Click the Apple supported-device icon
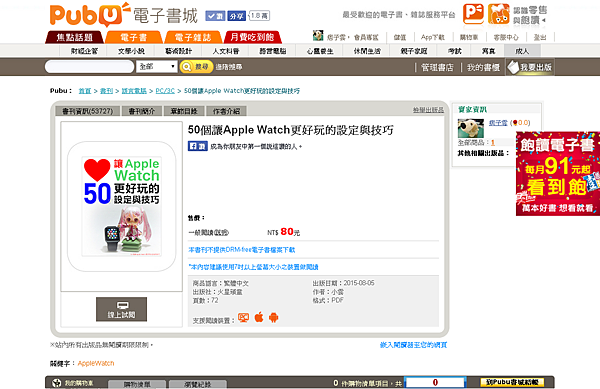Screen dimensions: 600x389 tap(259, 317)
